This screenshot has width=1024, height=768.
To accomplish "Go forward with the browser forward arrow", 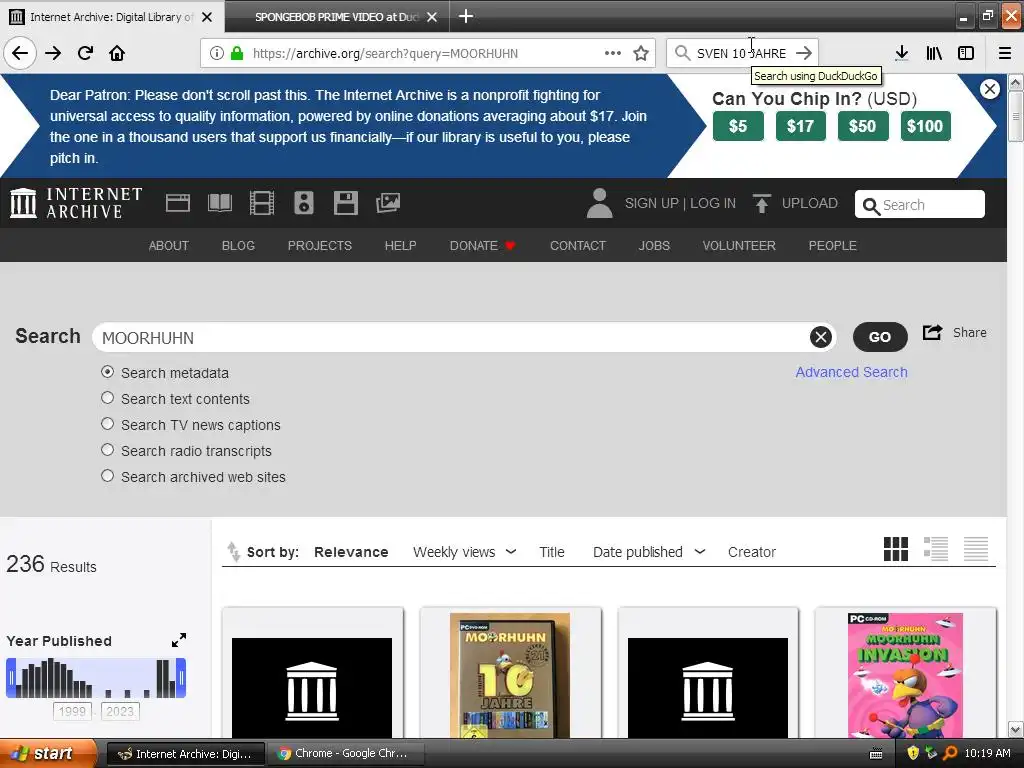I will (53, 53).
